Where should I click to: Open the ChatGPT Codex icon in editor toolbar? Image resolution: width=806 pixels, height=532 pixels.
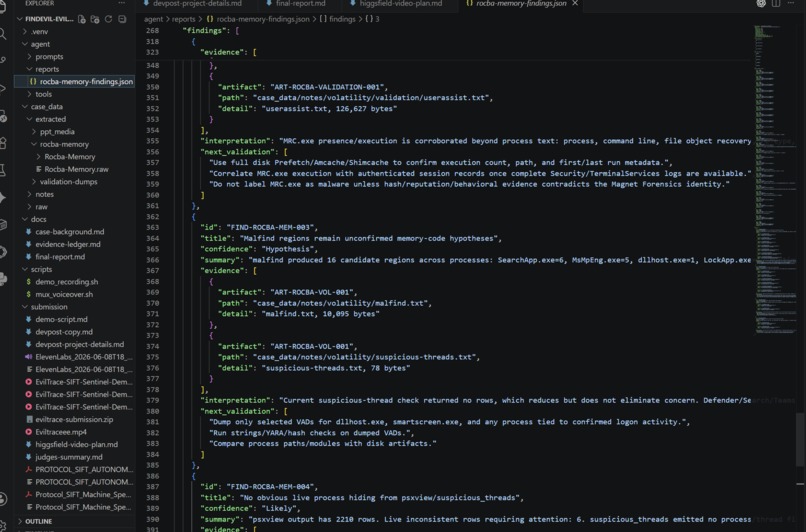click(x=761, y=3)
